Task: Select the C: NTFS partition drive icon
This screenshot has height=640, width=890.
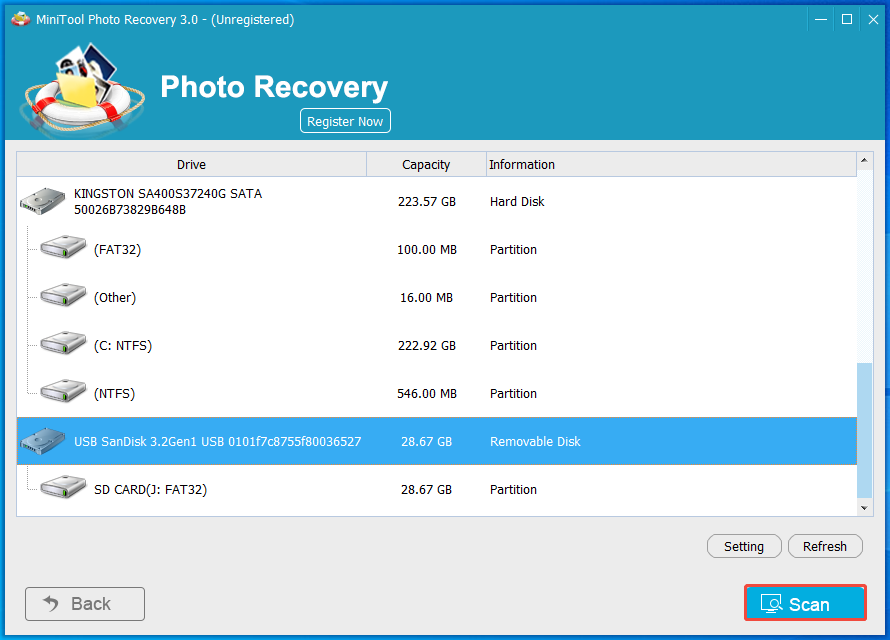Action: coord(63,343)
